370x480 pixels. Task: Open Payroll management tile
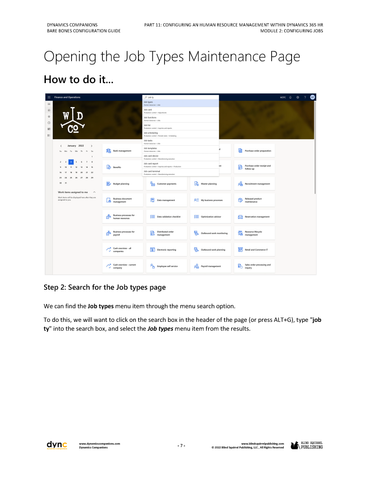point(210,266)
